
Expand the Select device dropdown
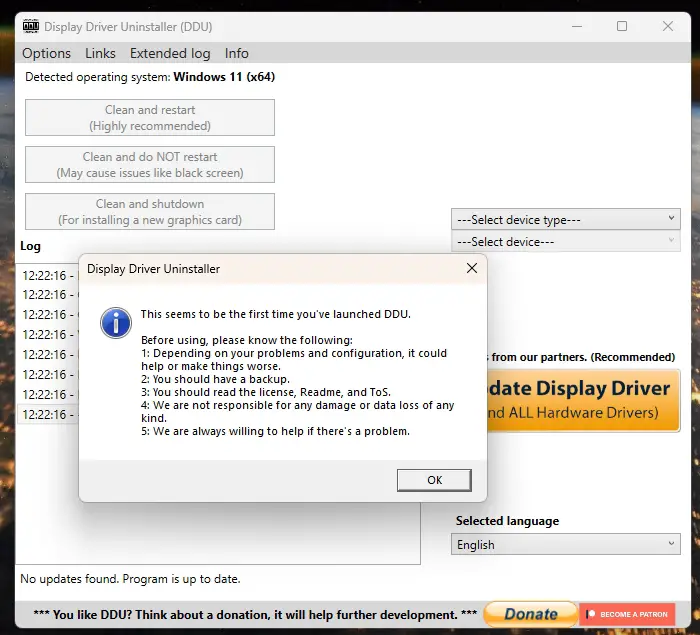(x=566, y=241)
